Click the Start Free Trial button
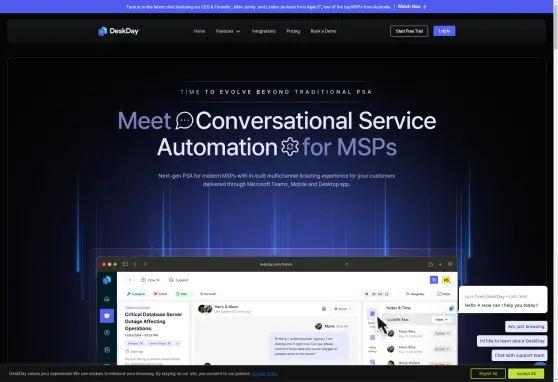The image size is (558, 382). (409, 31)
